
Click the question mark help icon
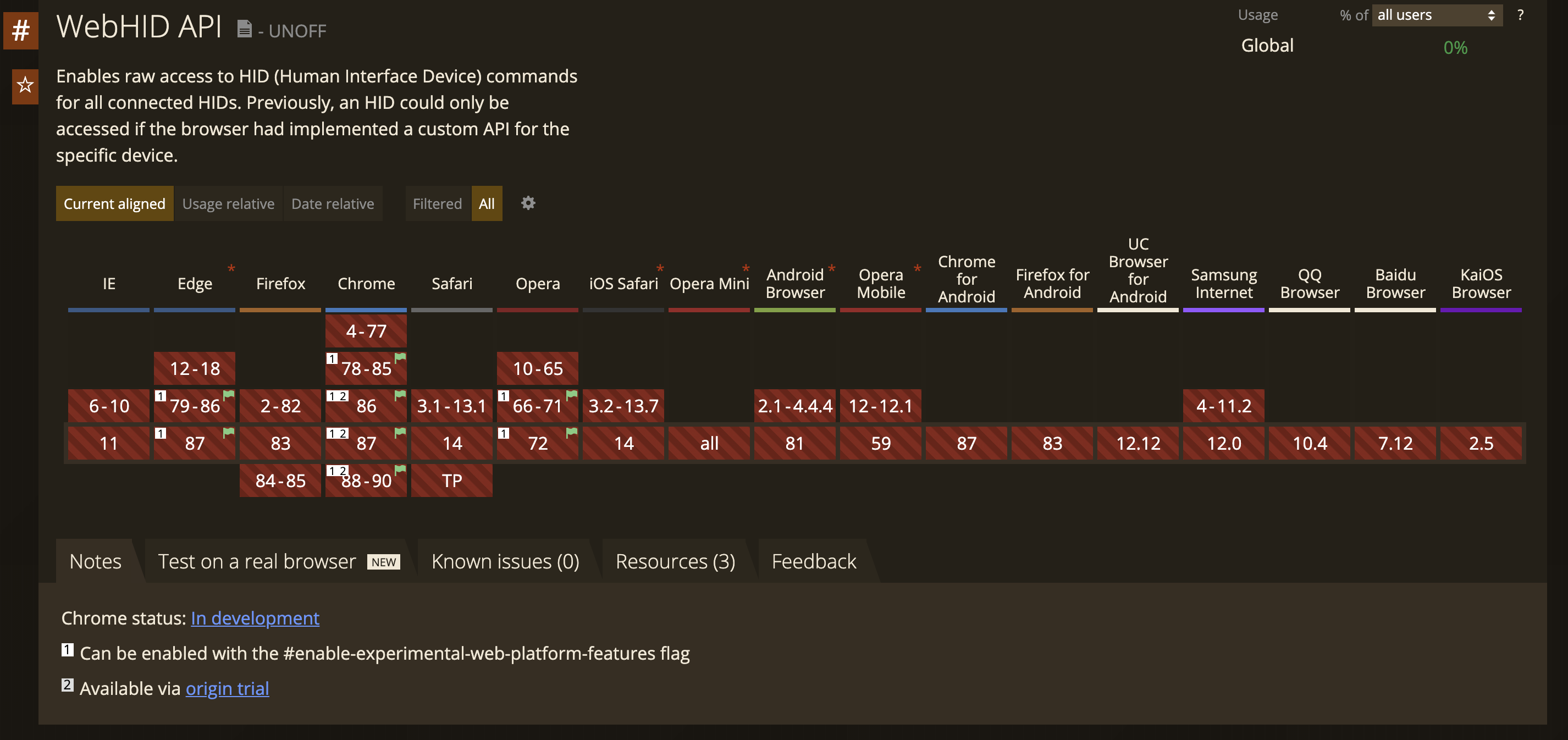pyautogui.click(x=1520, y=15)
